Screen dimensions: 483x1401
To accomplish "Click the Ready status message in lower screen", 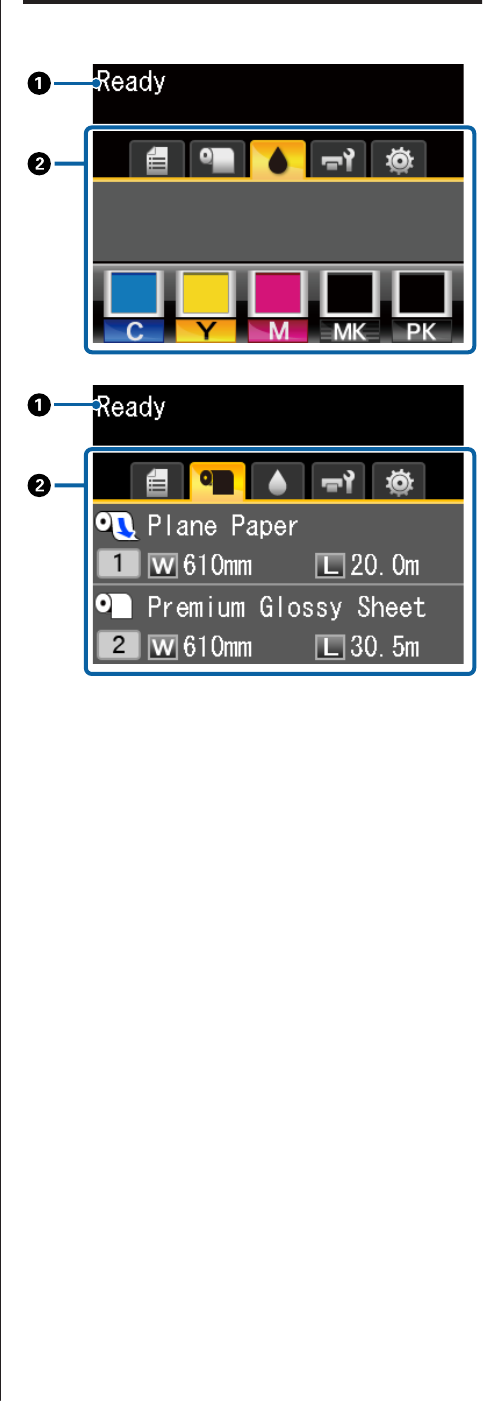I will [130, 407].
